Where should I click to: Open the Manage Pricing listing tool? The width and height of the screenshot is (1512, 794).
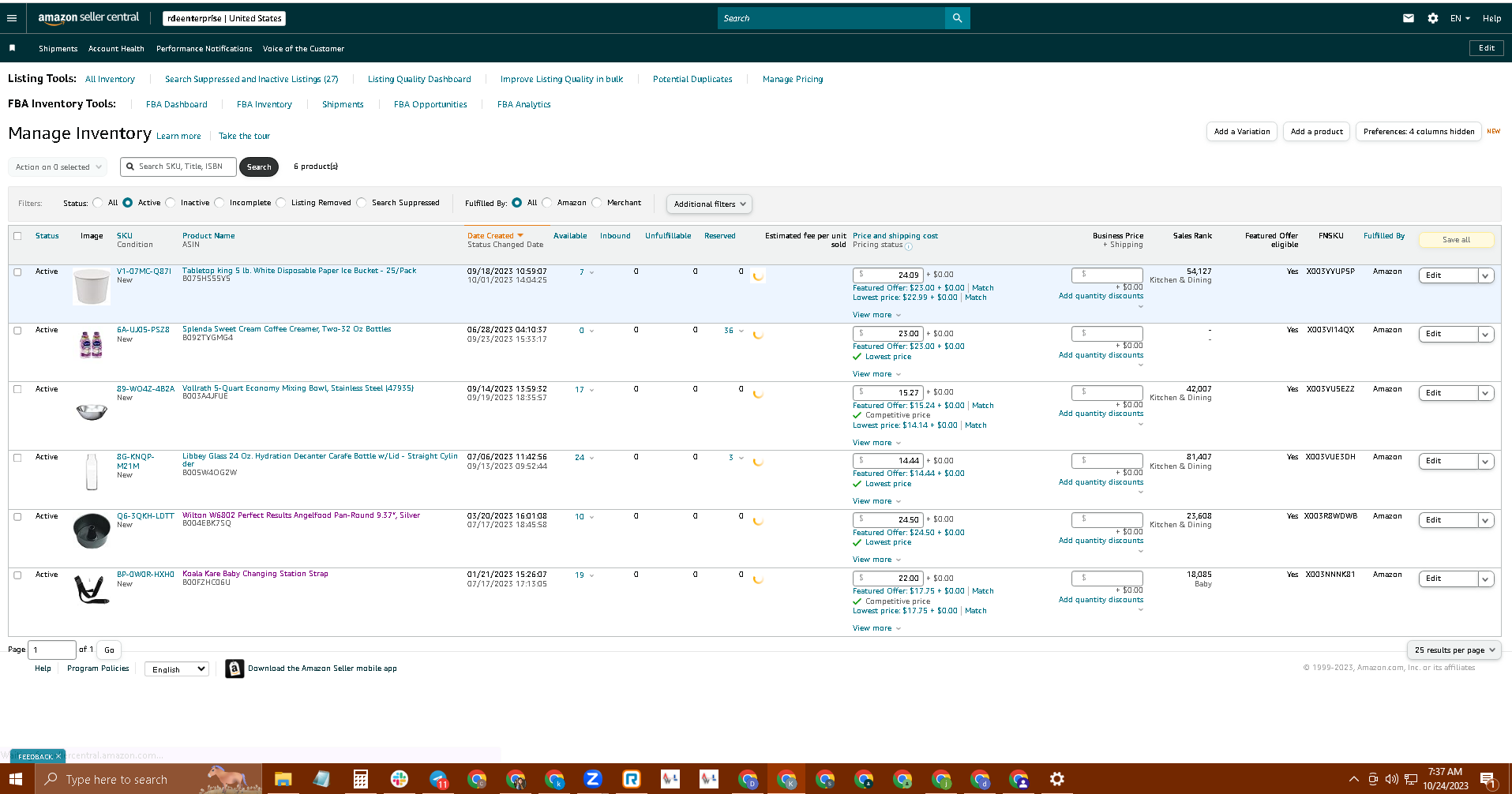click(x=793, y=79)
